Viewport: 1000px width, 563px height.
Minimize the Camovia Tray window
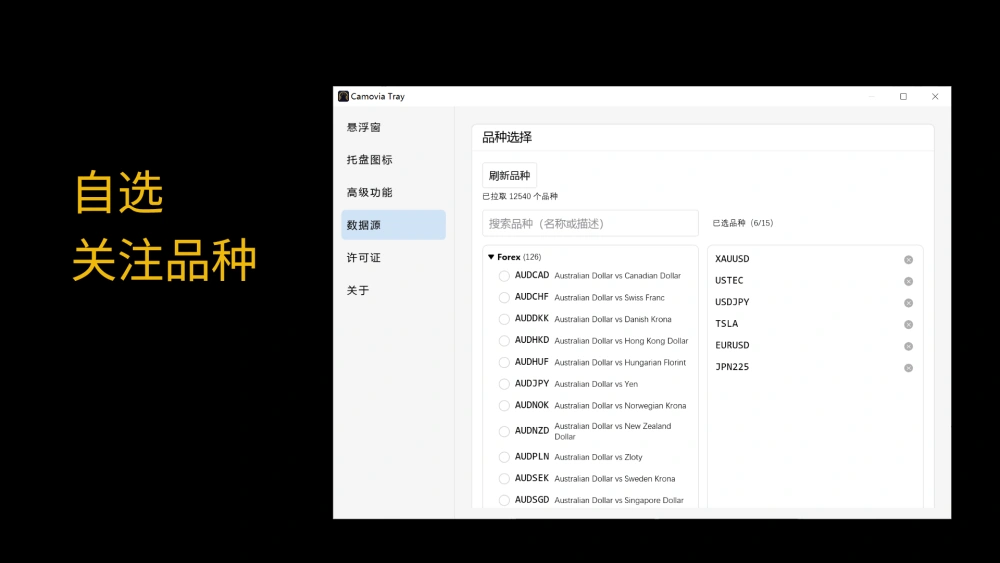tap(872, 96)
